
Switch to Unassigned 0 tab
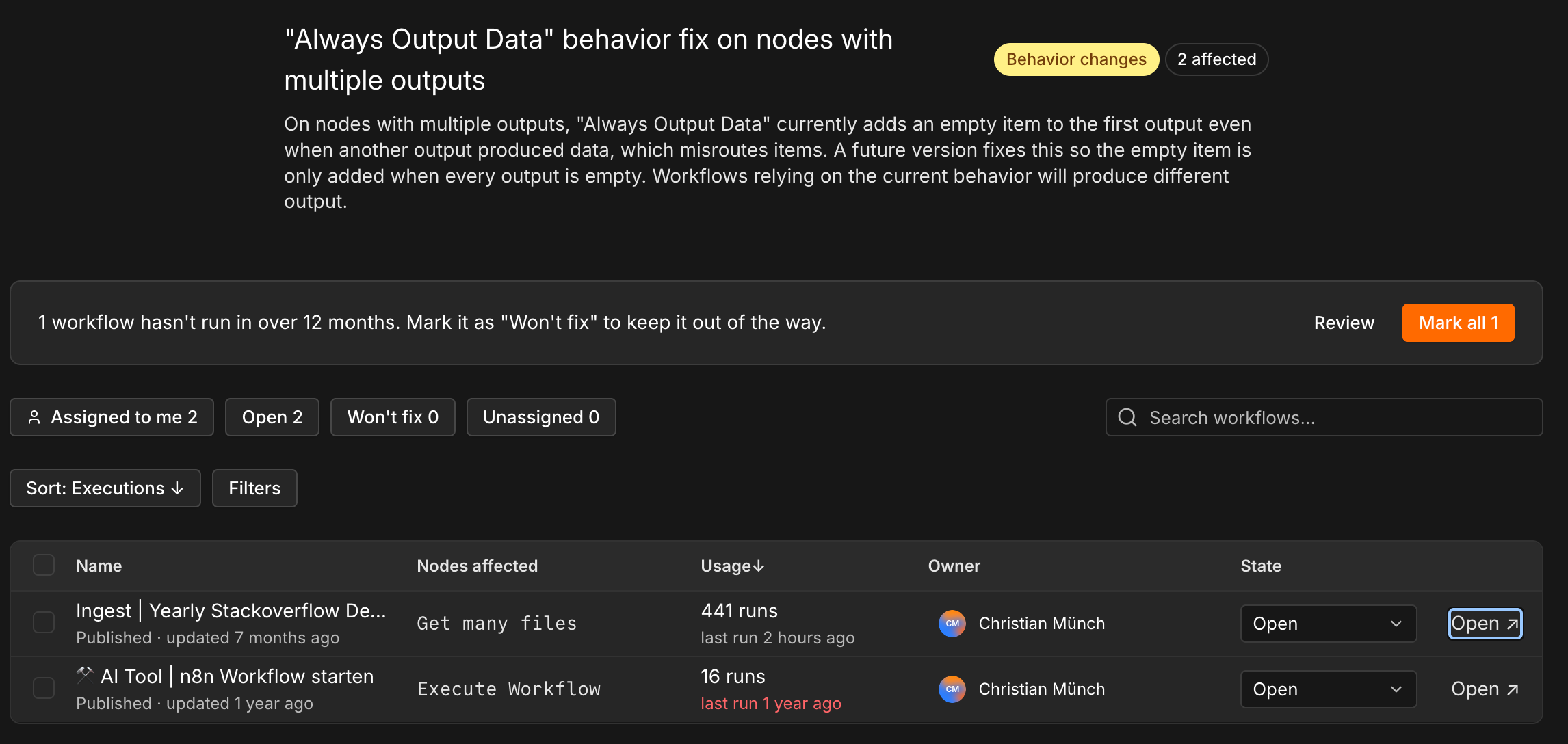(x=541, y=417)
